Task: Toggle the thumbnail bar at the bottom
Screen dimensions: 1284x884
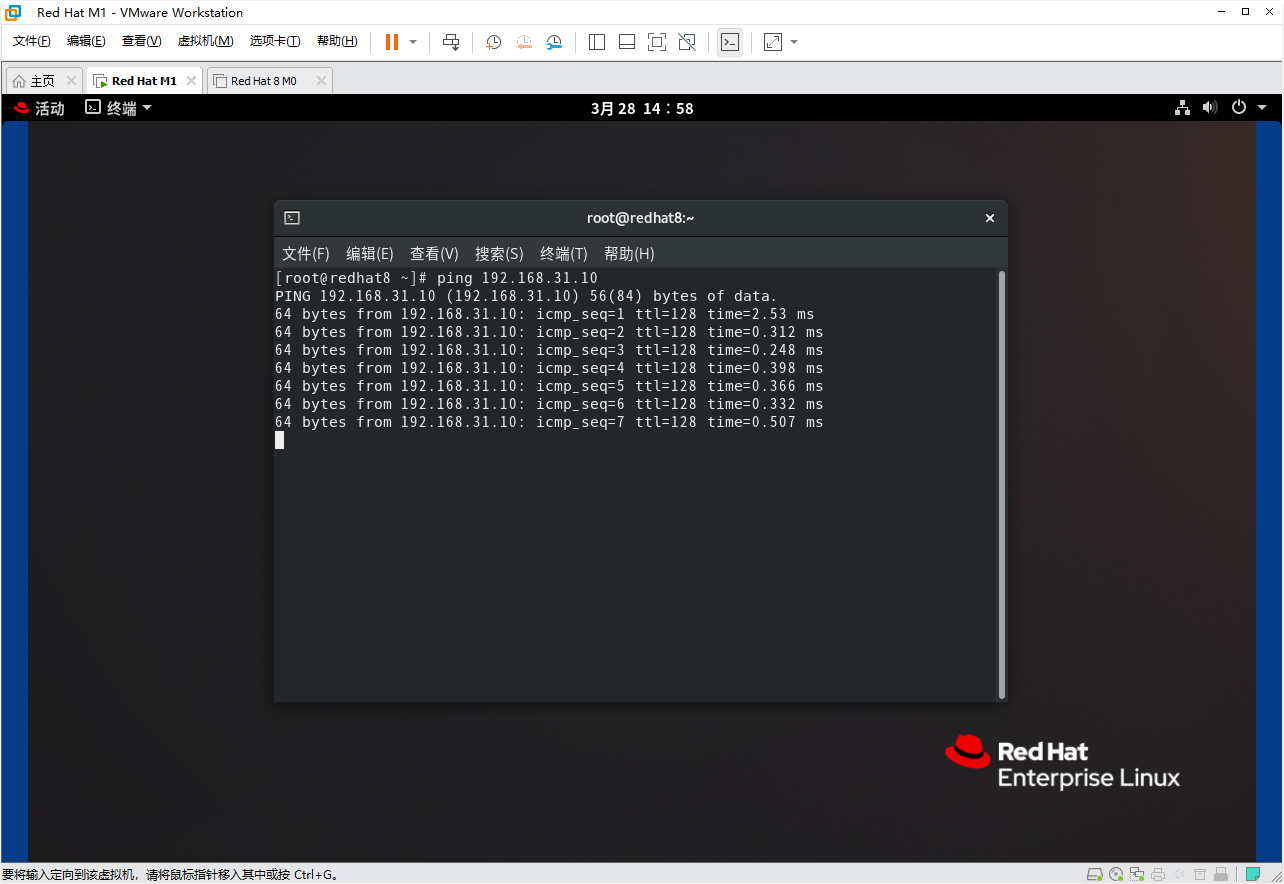Action: click(x=627, y=42)
